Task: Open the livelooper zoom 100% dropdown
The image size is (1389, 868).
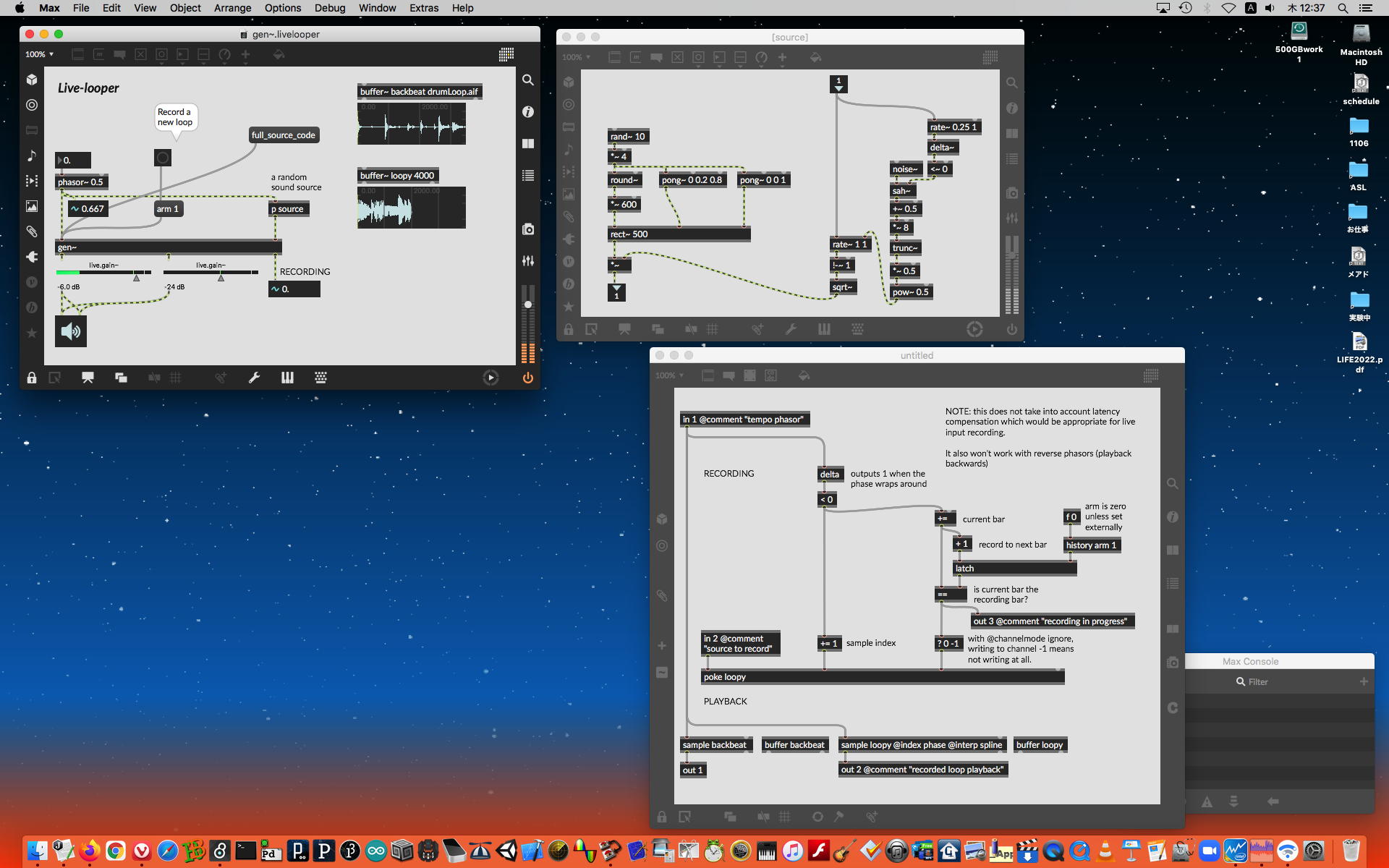Action: (40, 54)
